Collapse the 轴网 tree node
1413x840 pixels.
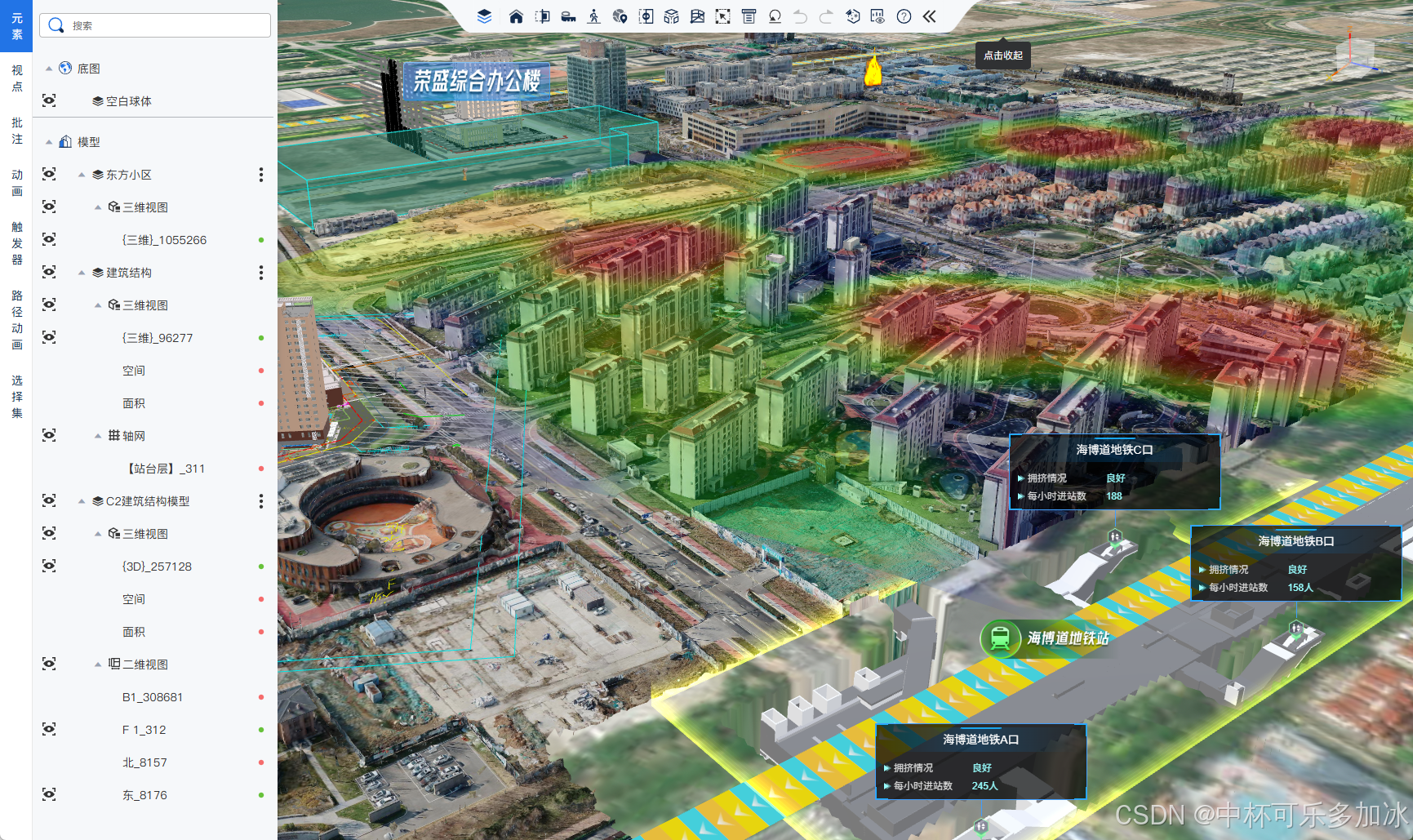98,436
